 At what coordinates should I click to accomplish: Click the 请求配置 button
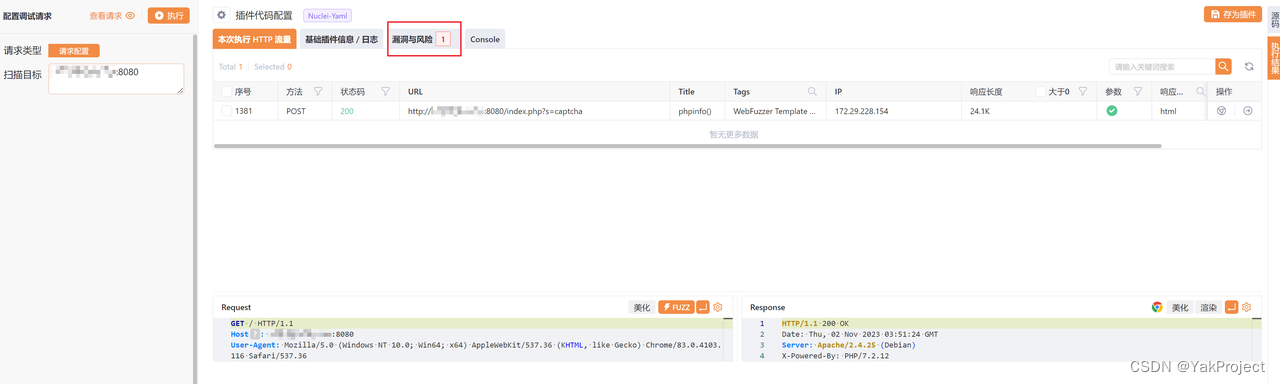tap(74, 50)
